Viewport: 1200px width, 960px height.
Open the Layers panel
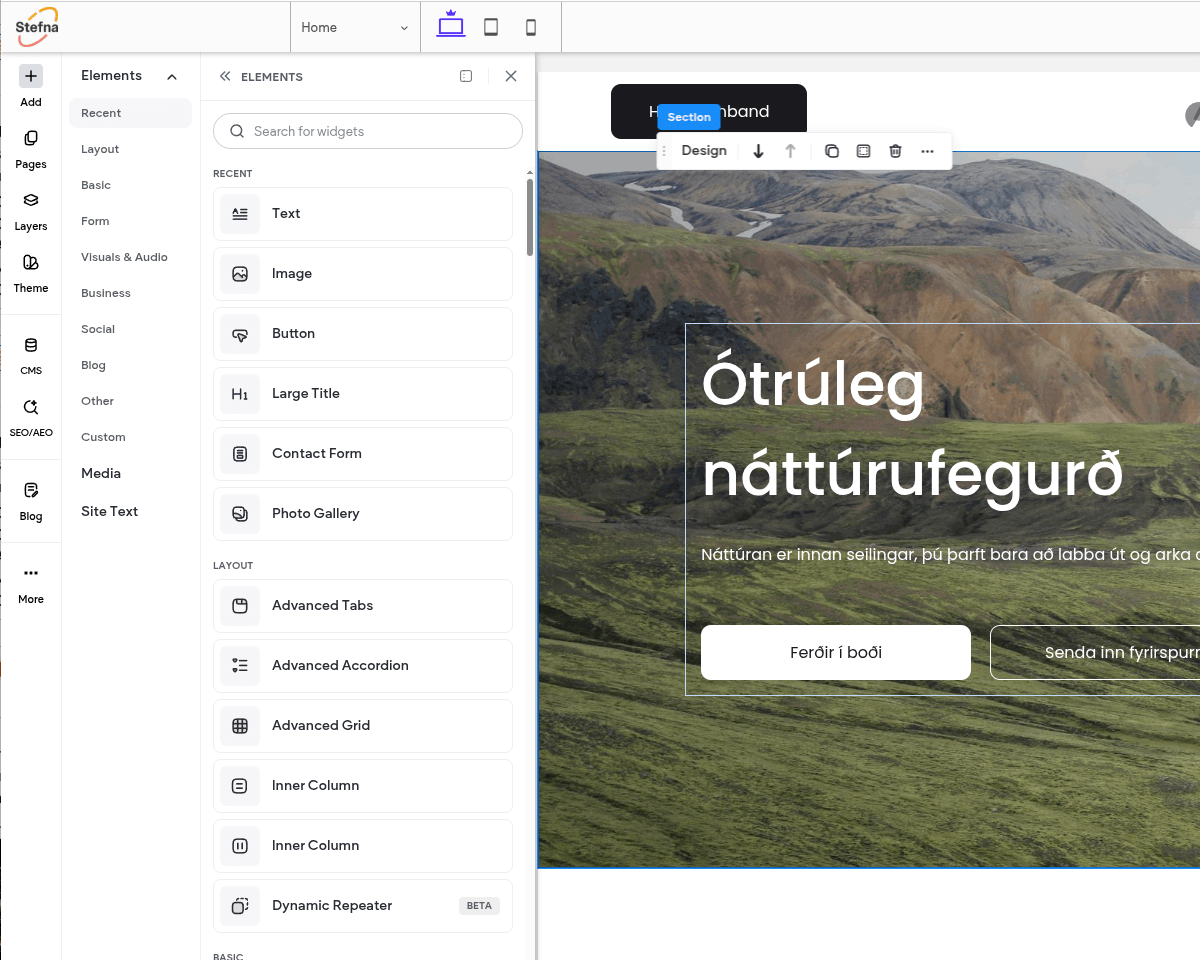coord(31,211)
